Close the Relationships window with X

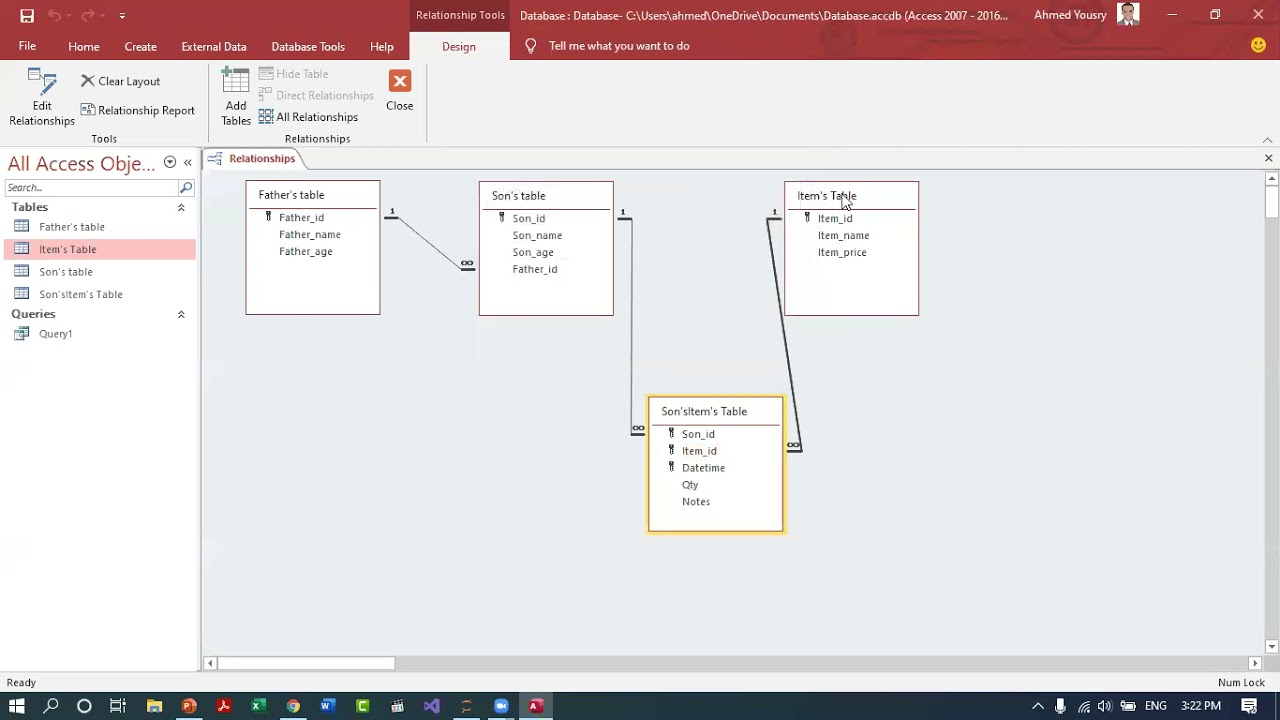pos(1268,158)
